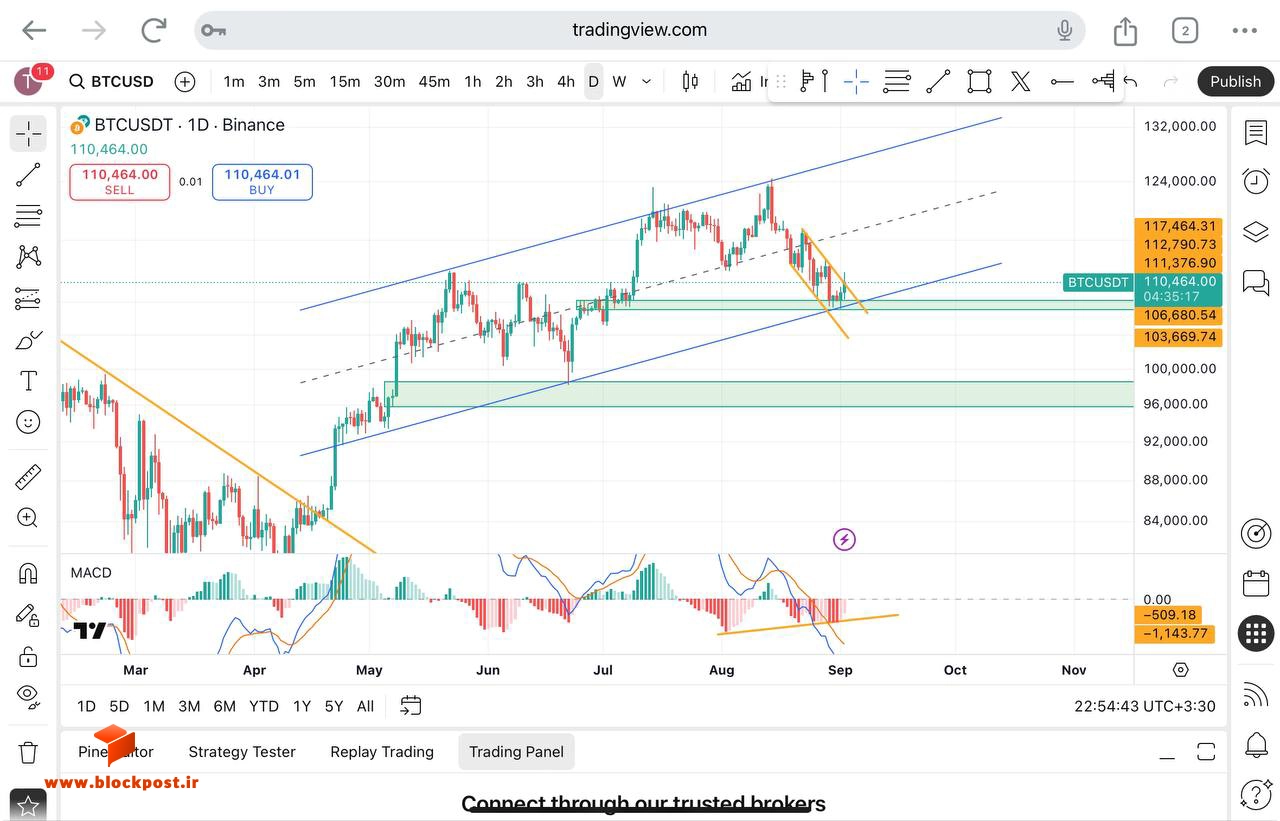Open the Fibonacci retracement tool group
1280x821 pixels.
click(x=28, y=216)
